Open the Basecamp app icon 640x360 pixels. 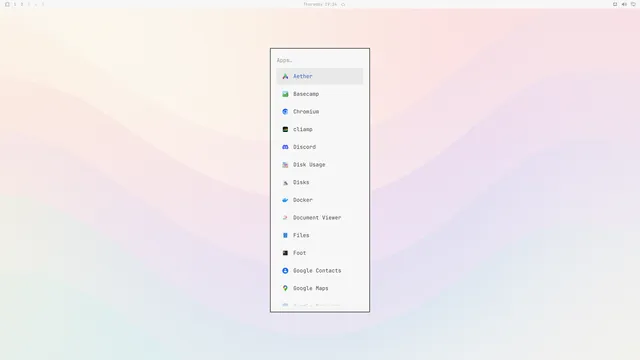point(285,94)
